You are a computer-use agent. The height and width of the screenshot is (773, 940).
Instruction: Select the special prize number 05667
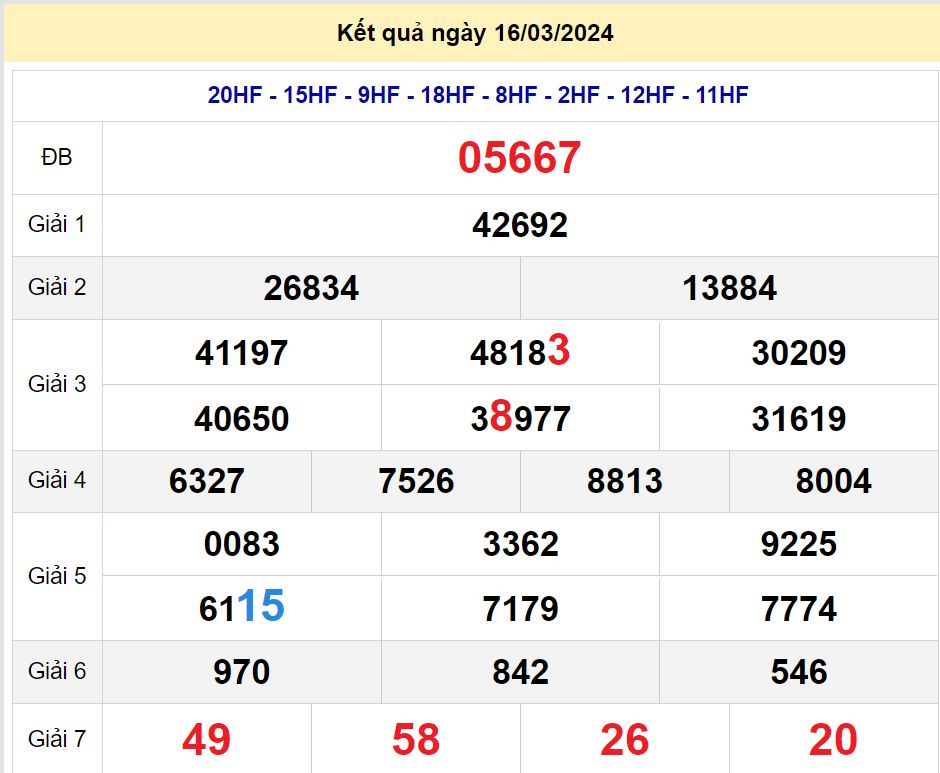point(519,158)
